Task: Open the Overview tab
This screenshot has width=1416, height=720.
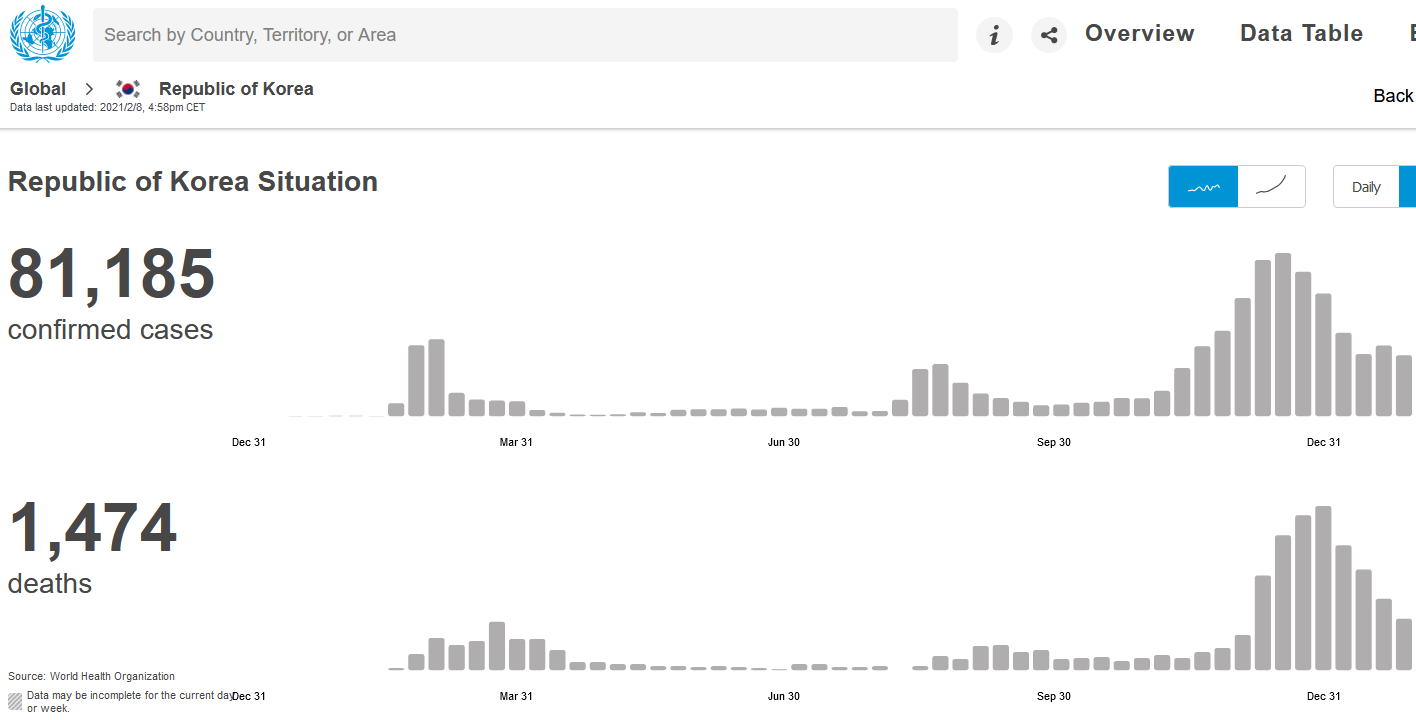Action: tap(1140, 34)
